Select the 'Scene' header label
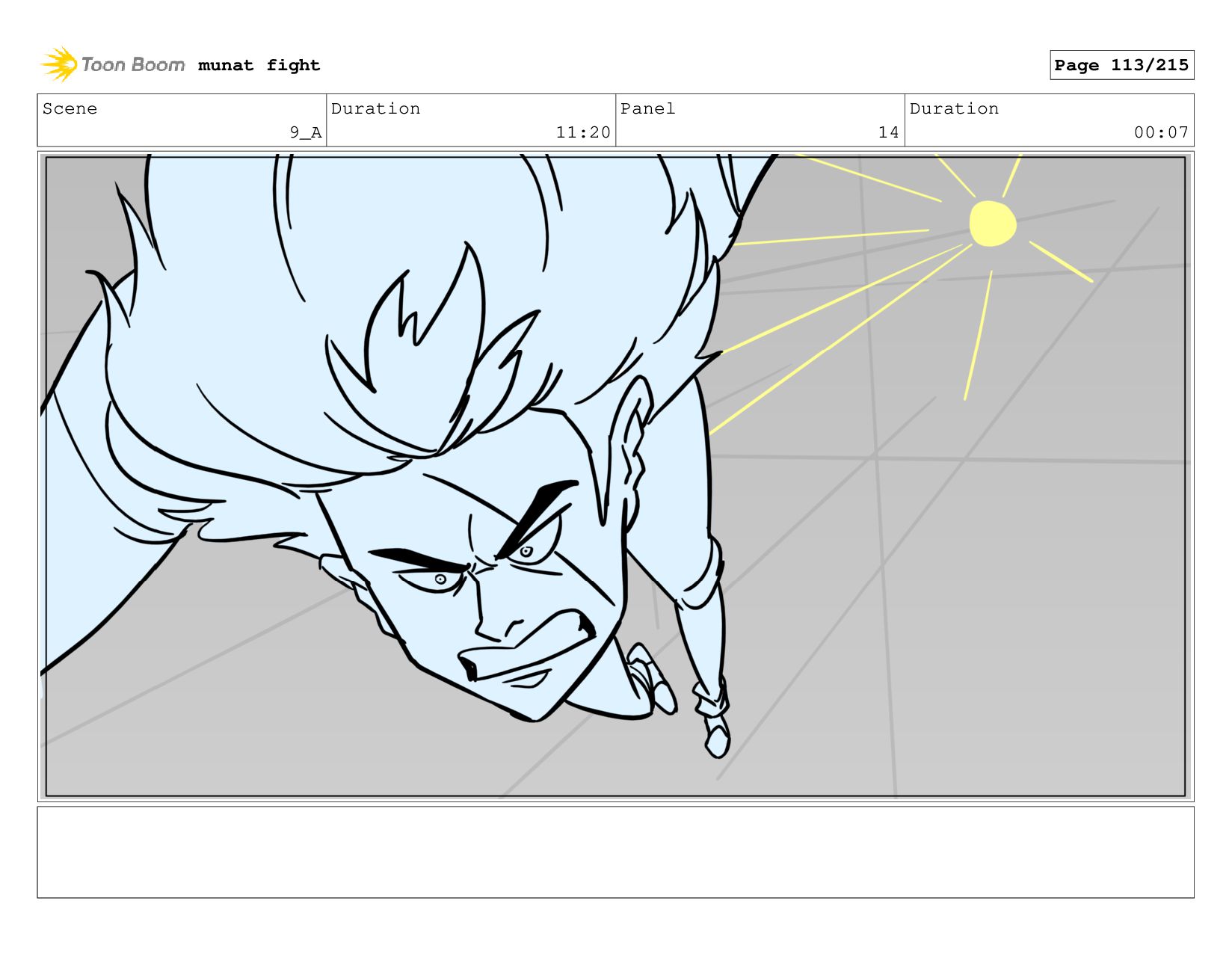The height and width of the screenshot is (954, 1232). (70, 108)
